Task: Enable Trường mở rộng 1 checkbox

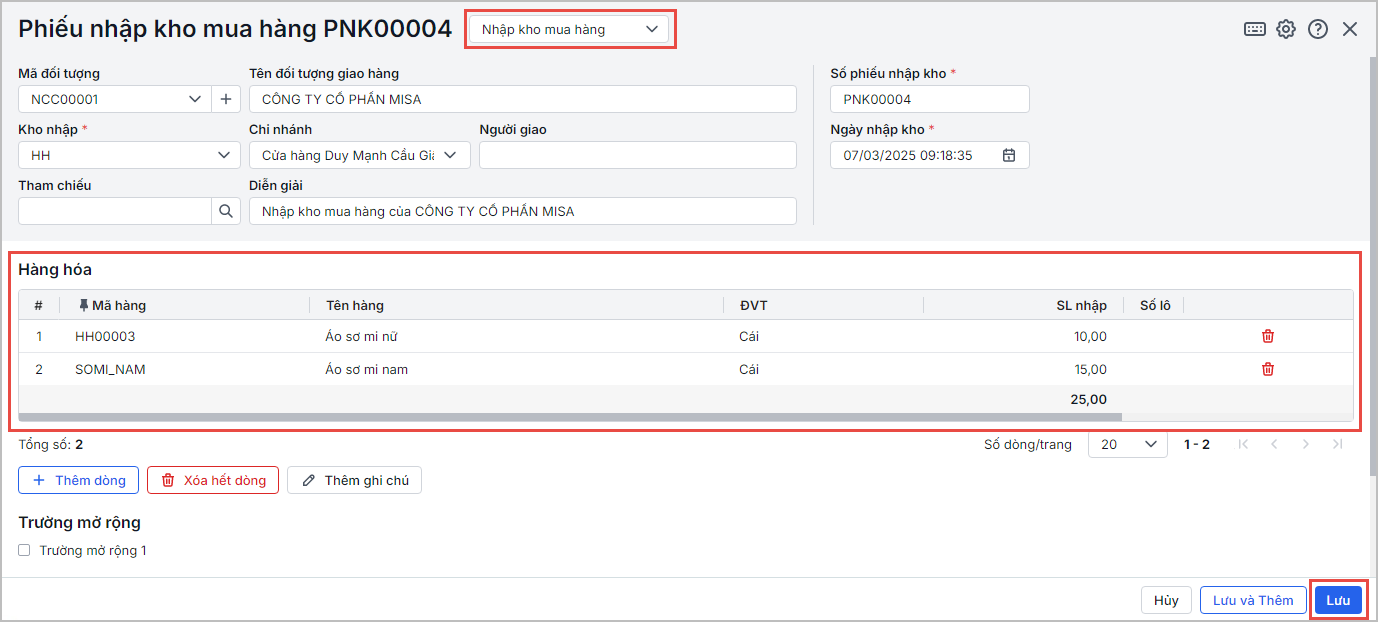Action: click(25, 550)
